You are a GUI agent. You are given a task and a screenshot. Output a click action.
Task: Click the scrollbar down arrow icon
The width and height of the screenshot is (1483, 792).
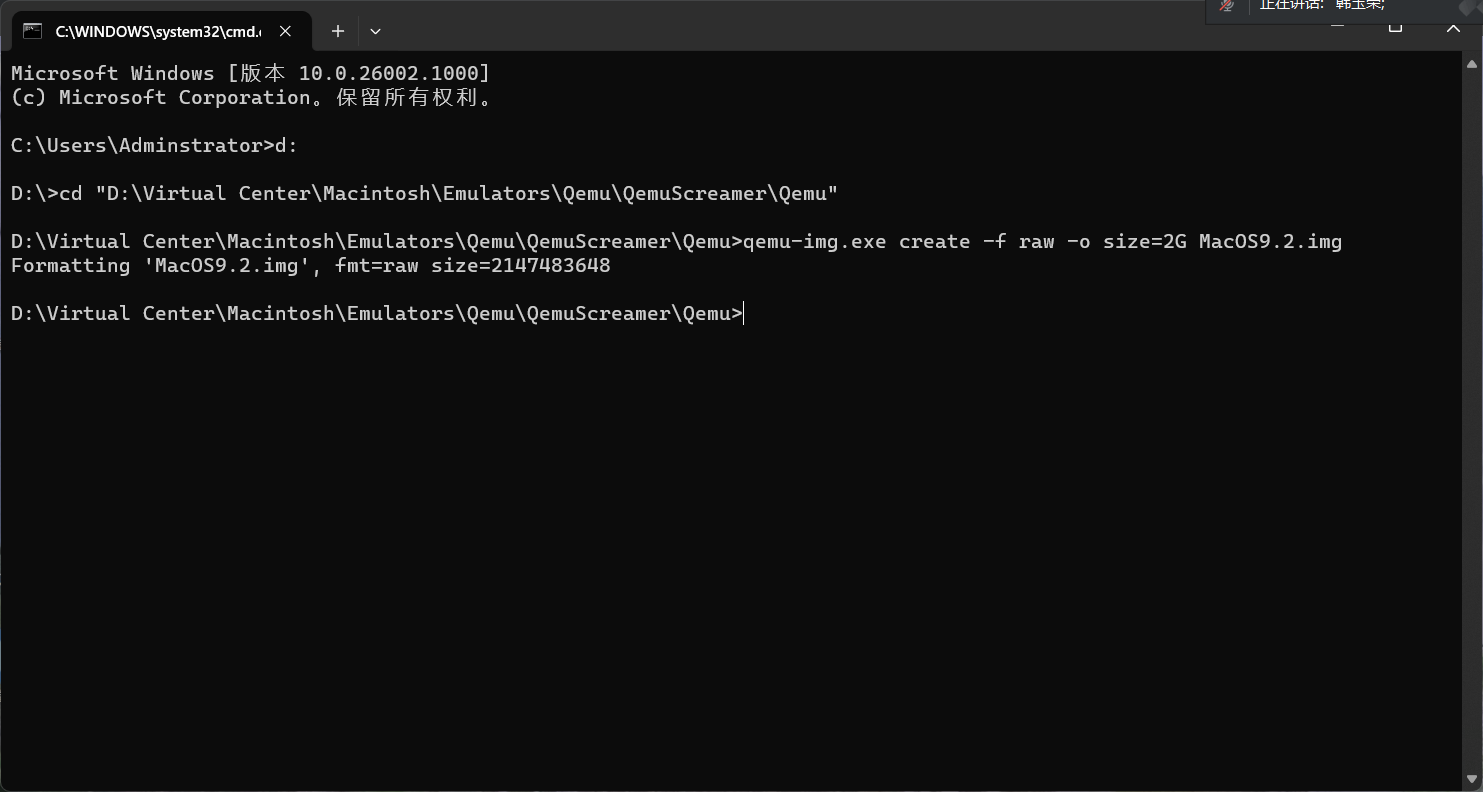pos(1472,779)
